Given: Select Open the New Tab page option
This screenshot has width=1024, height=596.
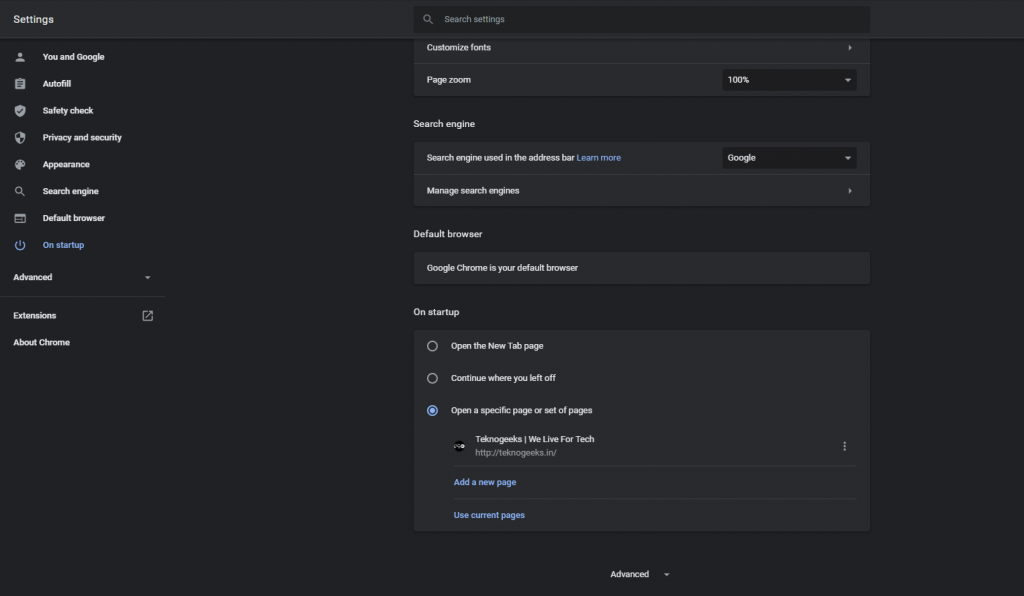Looking at the screenshot, I should tap(432, 346).
